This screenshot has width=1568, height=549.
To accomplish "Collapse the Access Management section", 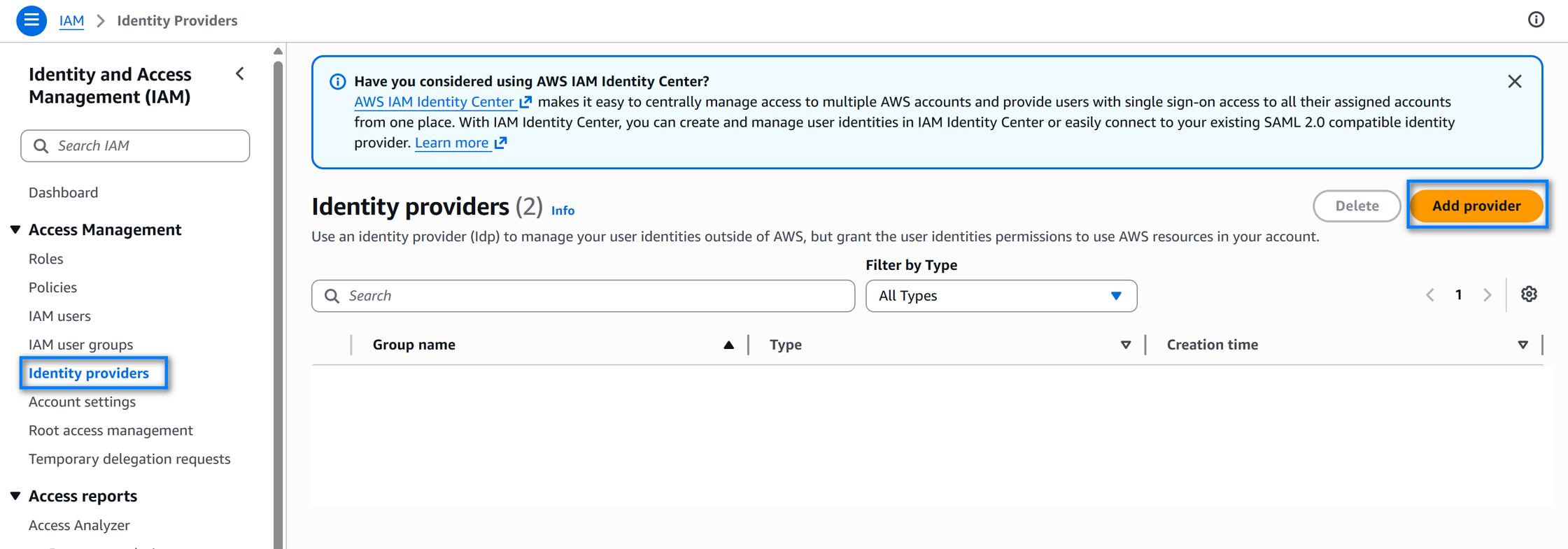I will click(x=15, y=229).
